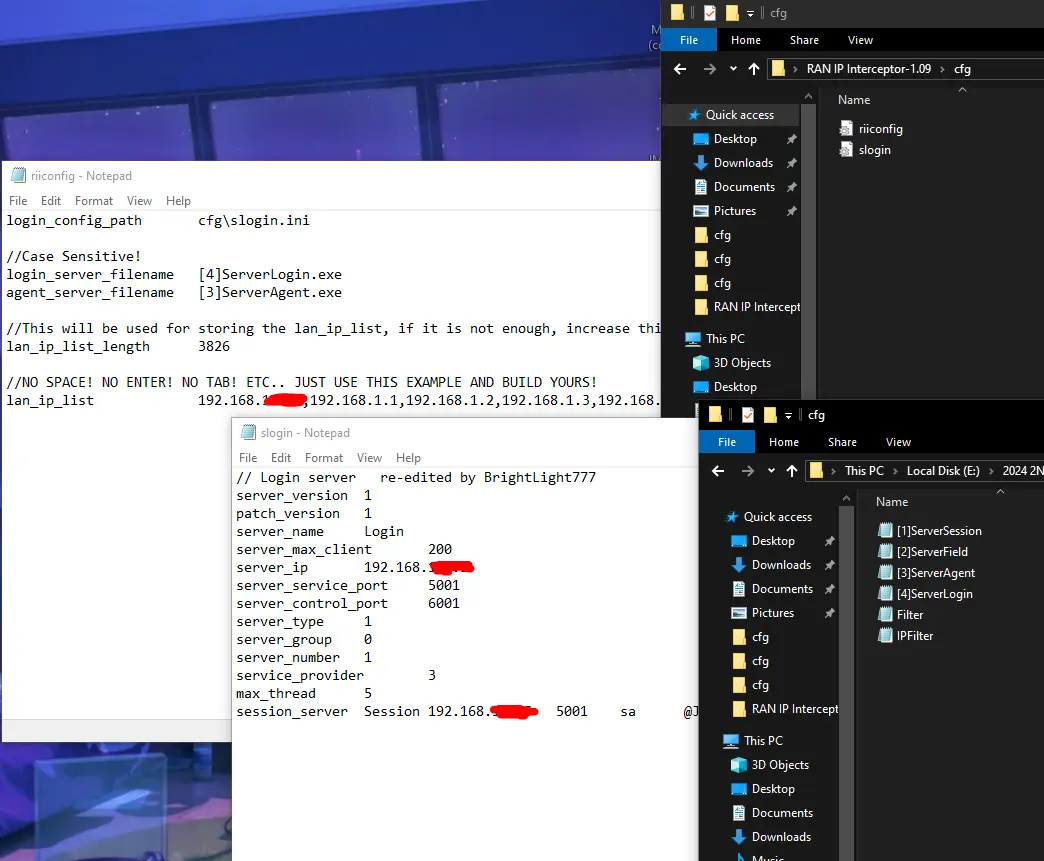The image size is (1044, 861).
Task: Open View tab in upper Explorer
Action: (x=860, y=40)
